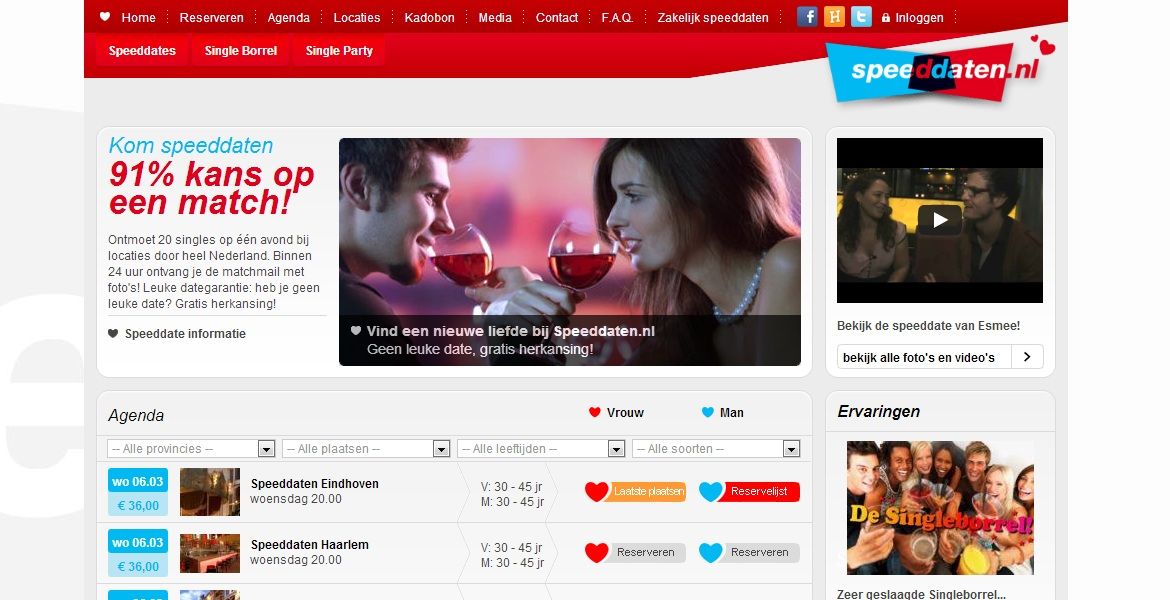Click the 'Bekijk de speeddate van Esmee!' text

tap(928, 325)
